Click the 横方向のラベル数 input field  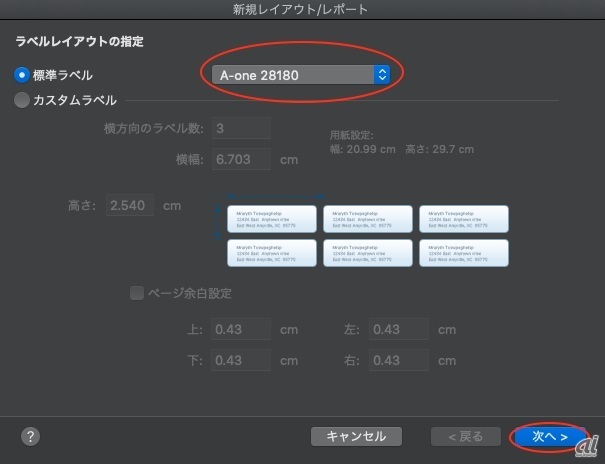(241, 129)
